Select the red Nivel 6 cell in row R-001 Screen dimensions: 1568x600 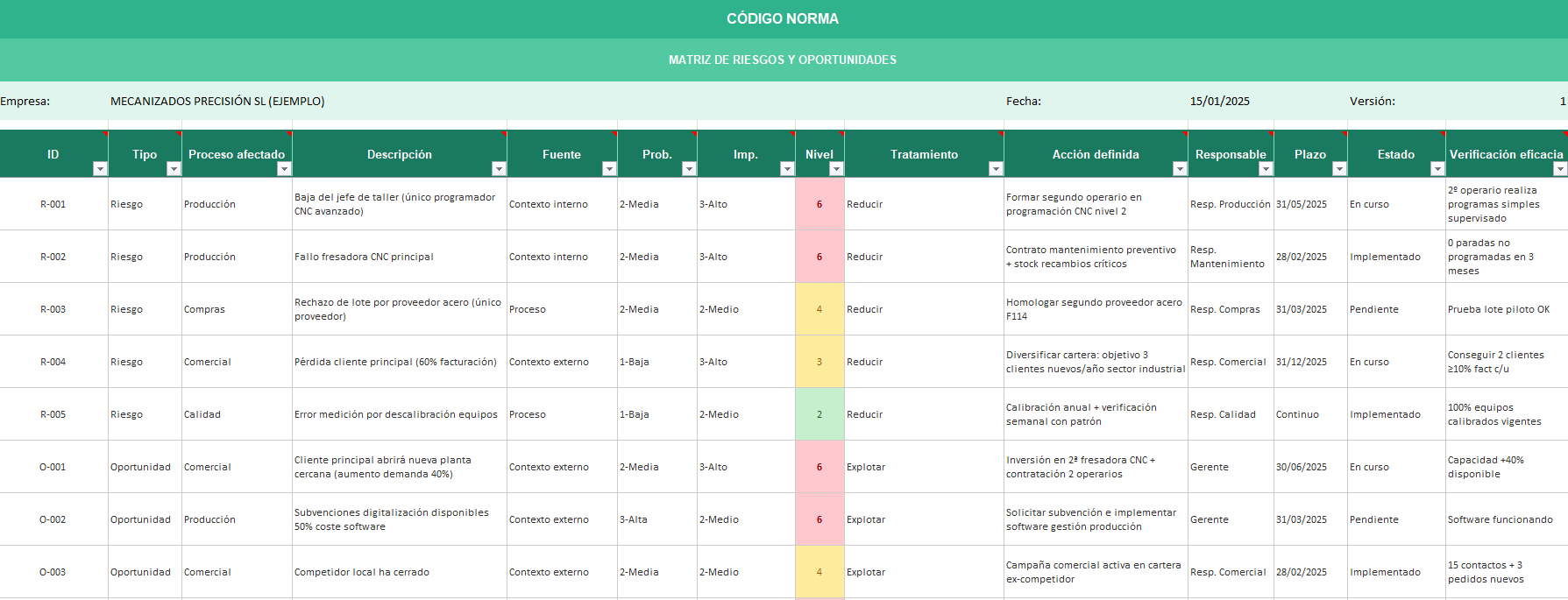[819, 204]
